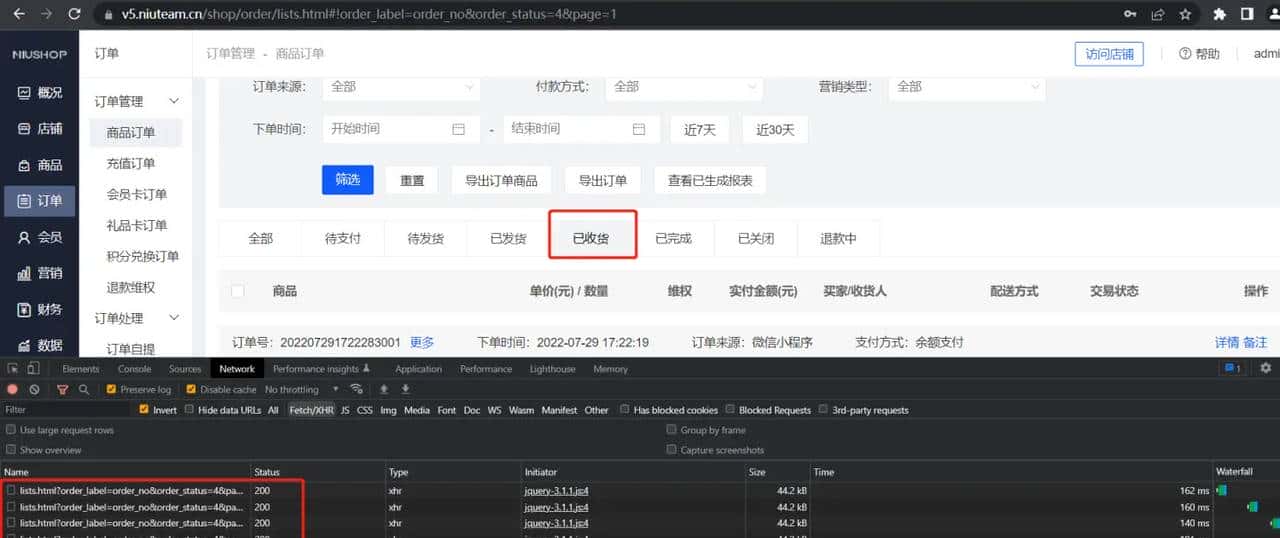This screenshot has height=538, width=1280.
Task: Stop recording network log (red dot)
Action: point(13,389)
